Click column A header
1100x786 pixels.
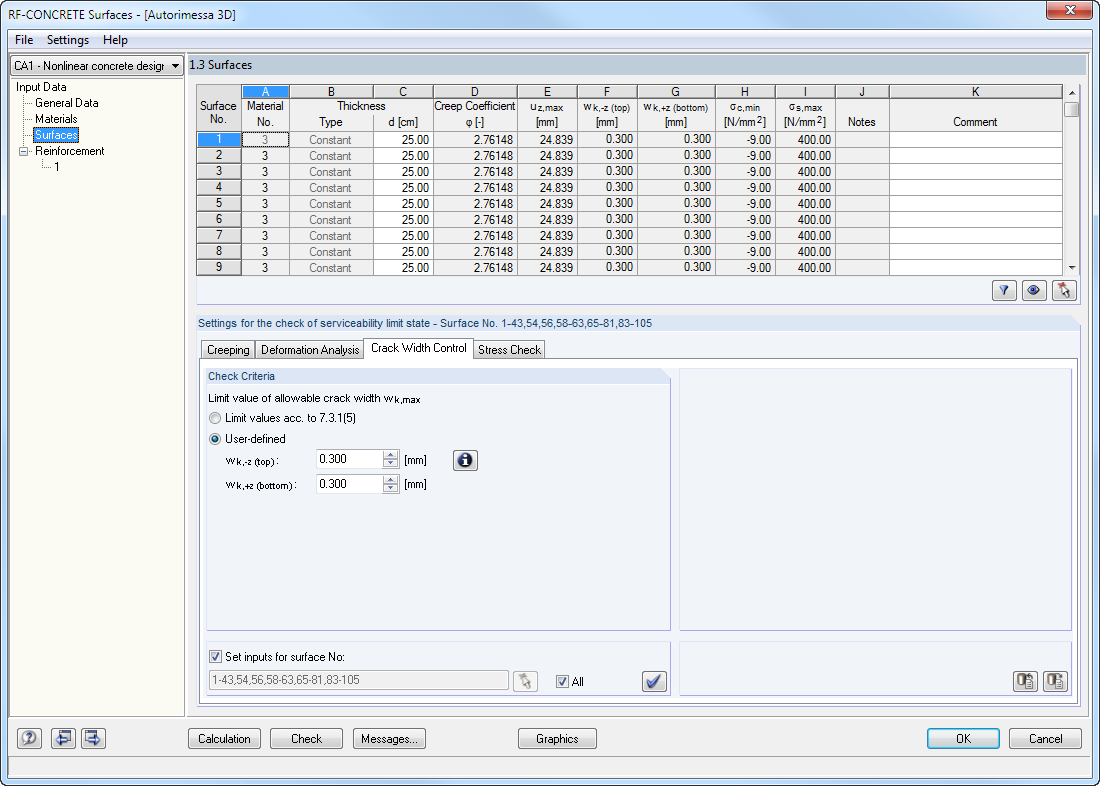pyautogui.click(x=265, y=92)
